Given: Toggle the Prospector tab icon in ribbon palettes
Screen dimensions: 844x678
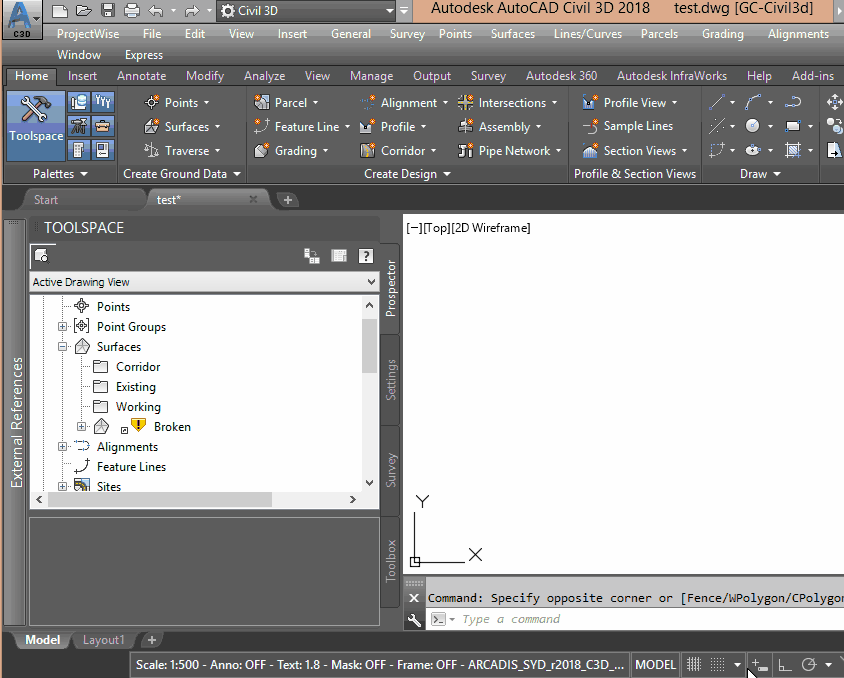Looking at the screenshot, I should (x=79, y=102).
